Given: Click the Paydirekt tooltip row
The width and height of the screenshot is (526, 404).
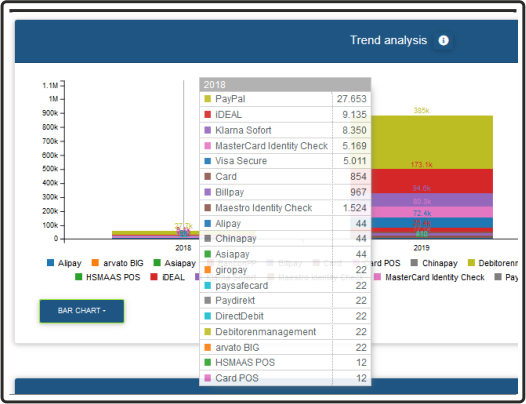Looking at the screenshot, I should 285,301.
